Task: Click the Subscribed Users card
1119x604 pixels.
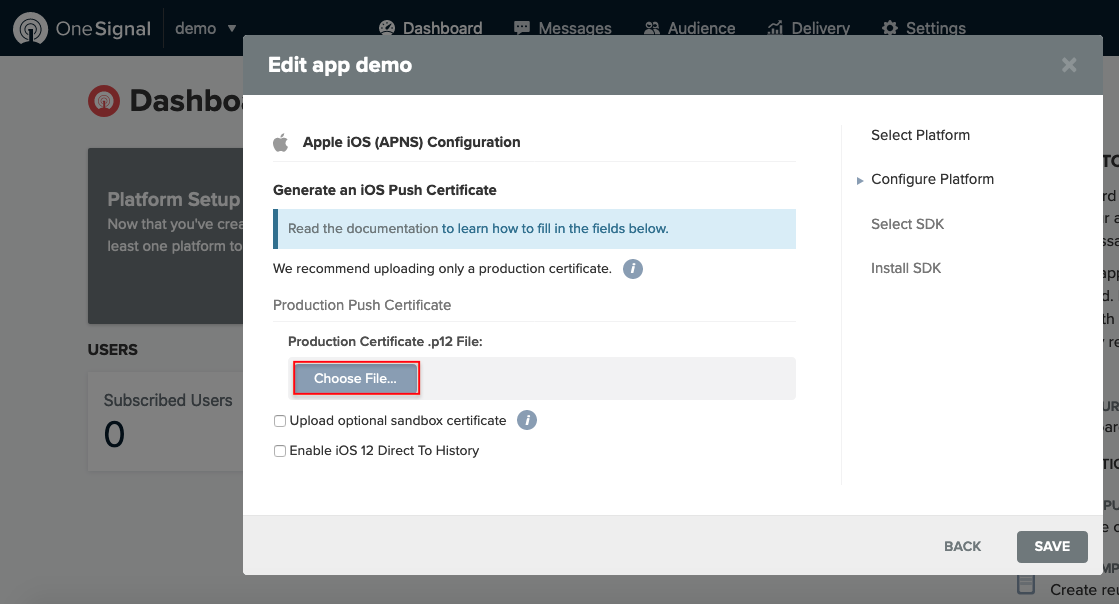Action: 166,421
